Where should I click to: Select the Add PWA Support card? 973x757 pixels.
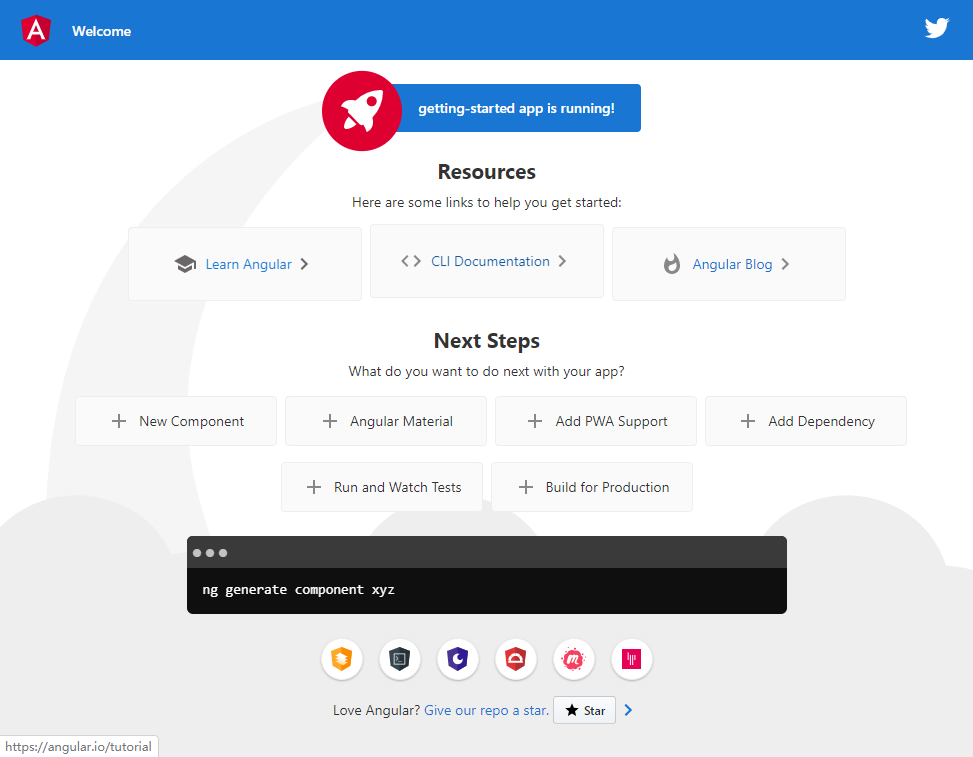(x=596, y=421)
